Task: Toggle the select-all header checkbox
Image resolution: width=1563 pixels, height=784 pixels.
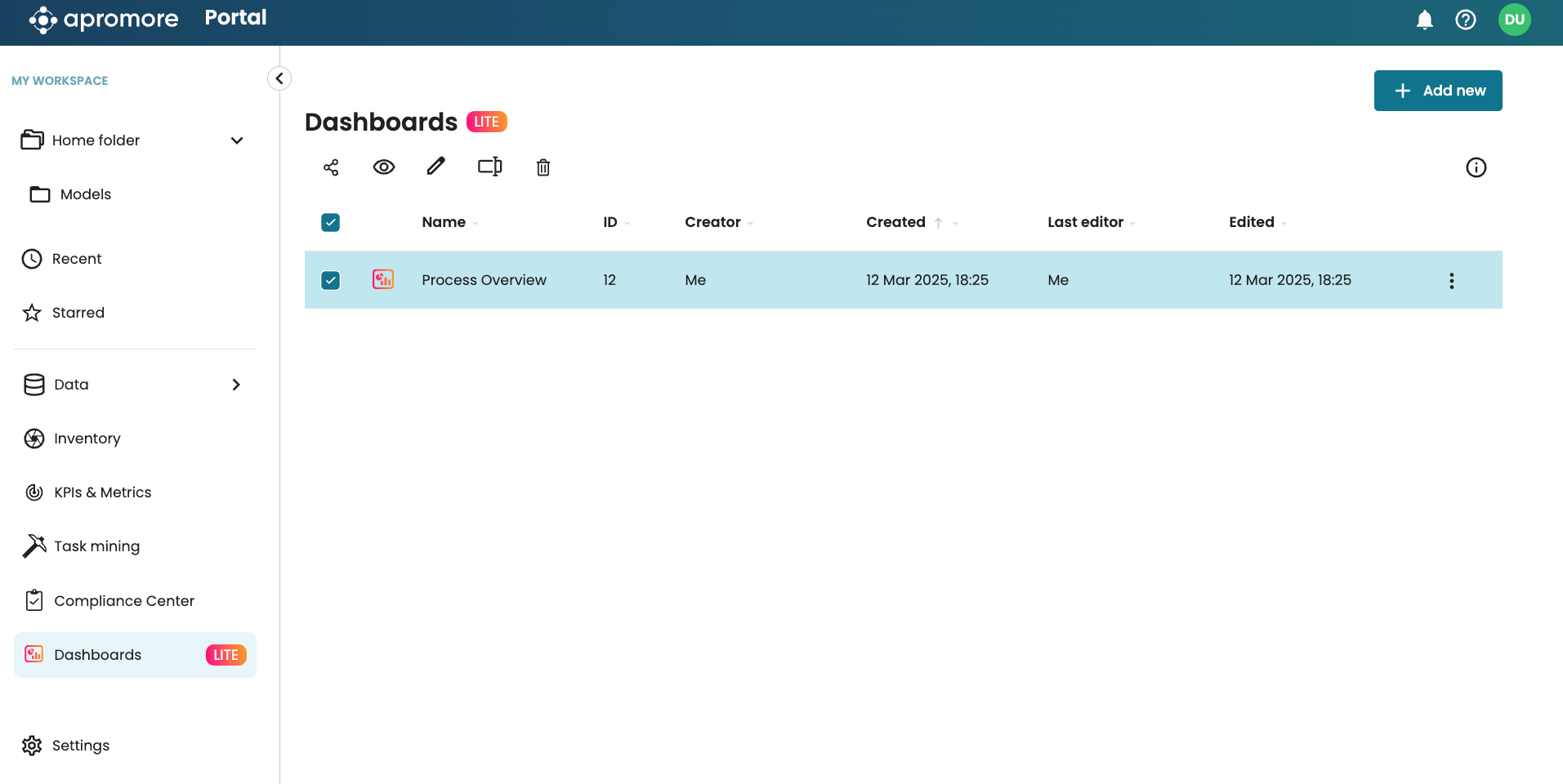Action: 331,222
